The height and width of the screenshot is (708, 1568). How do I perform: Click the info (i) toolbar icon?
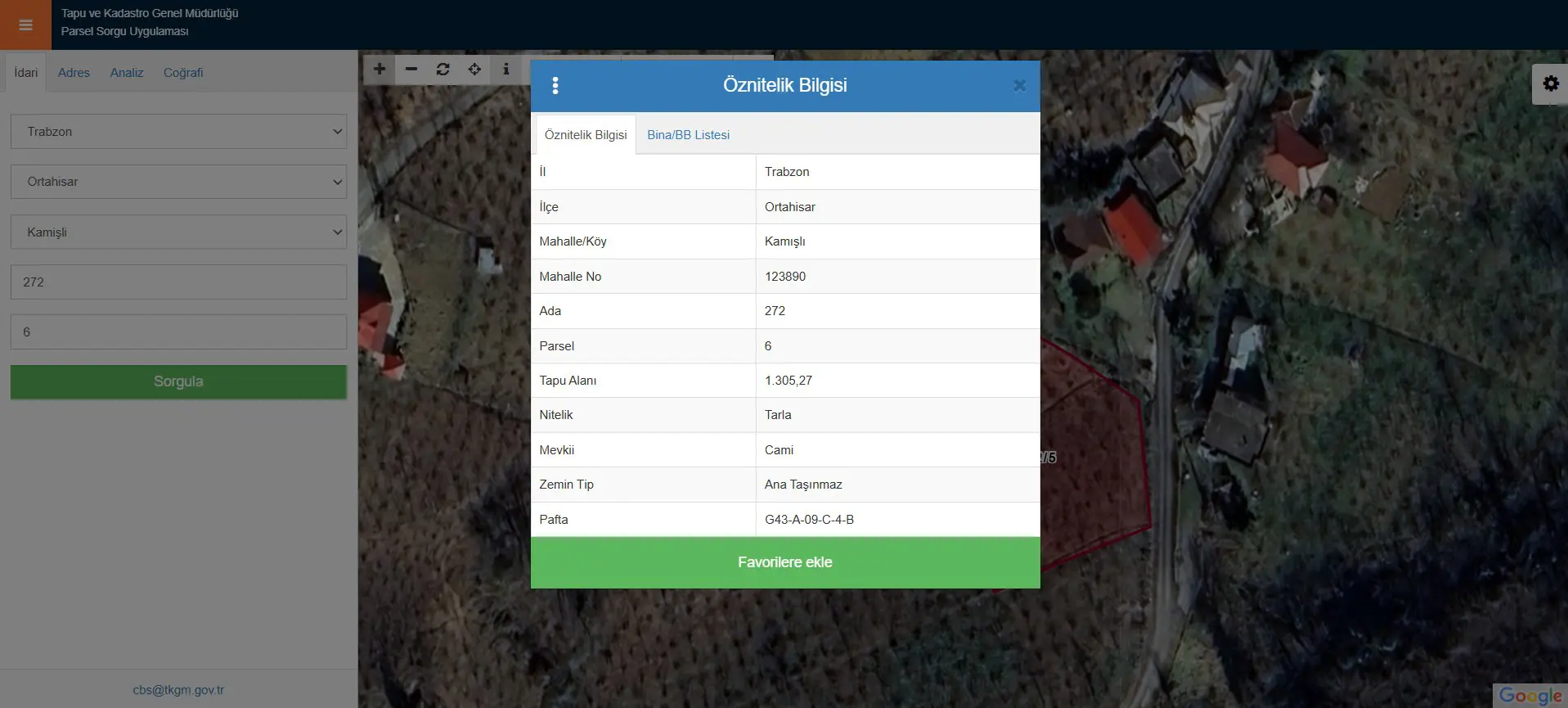click(x=506, y=70)
